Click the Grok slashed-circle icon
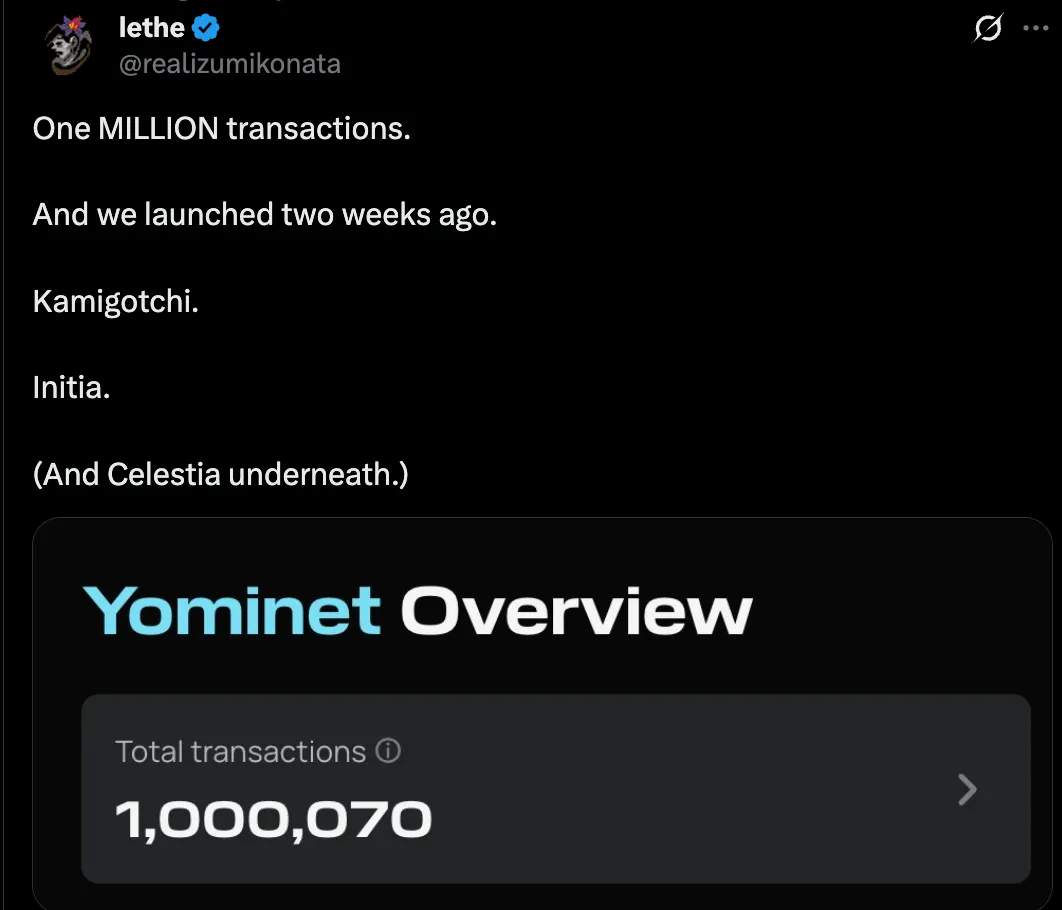Image resolution: width=1062 pixels, height=910 pixels. 987,29
